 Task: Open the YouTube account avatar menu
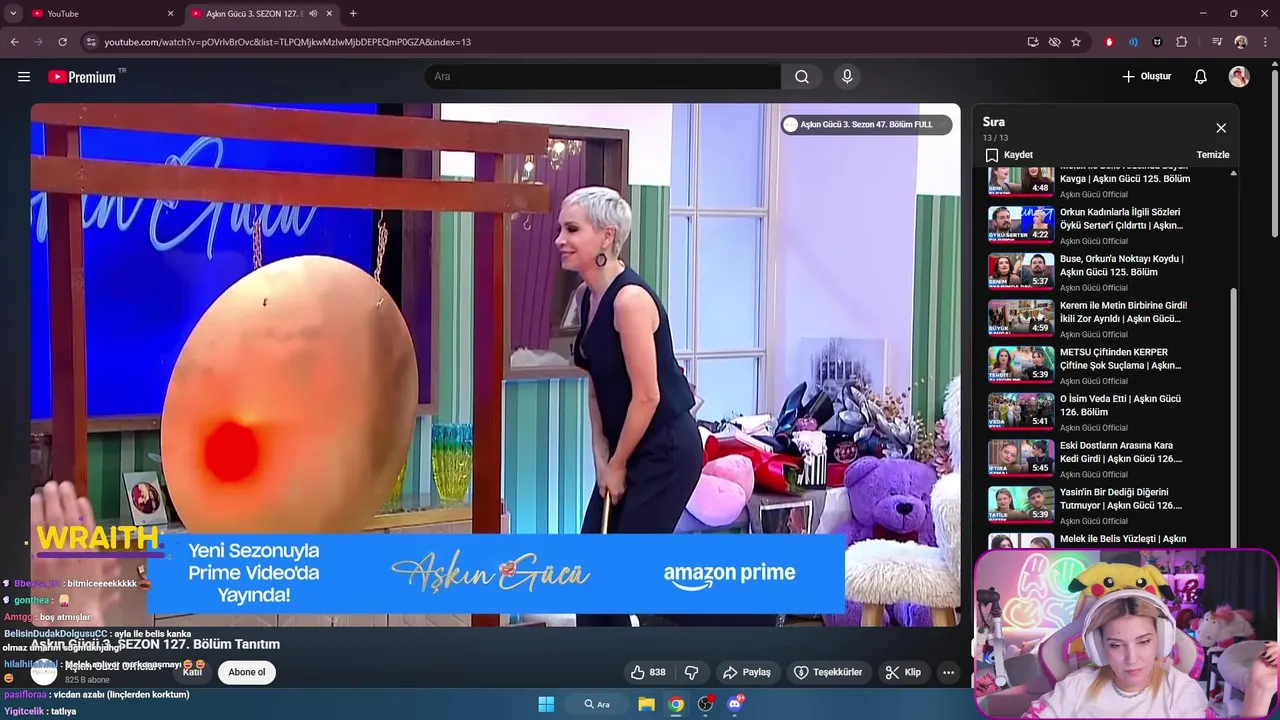(x=1239, y=77)
